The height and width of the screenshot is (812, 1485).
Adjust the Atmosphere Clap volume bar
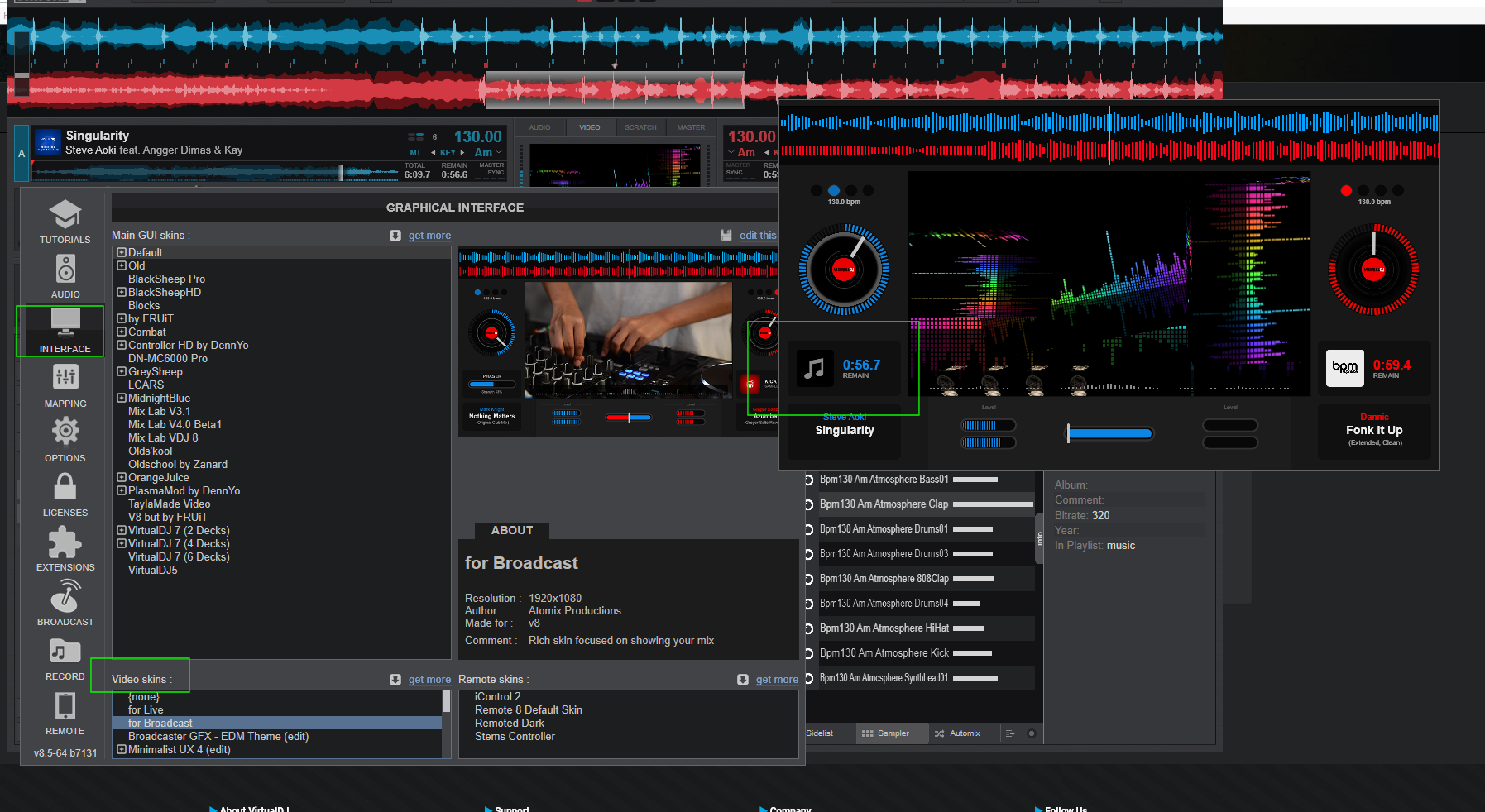coord(993,504)
